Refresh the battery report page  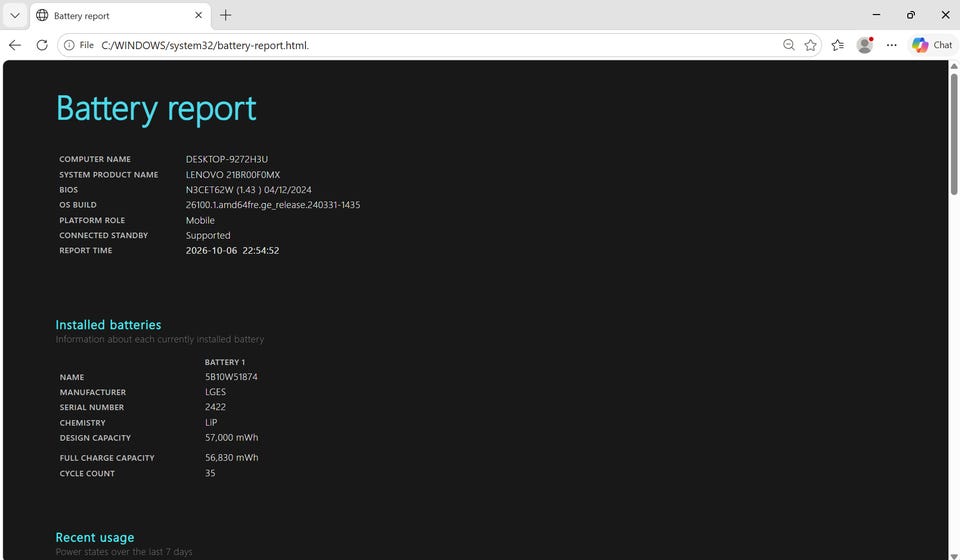42,45
